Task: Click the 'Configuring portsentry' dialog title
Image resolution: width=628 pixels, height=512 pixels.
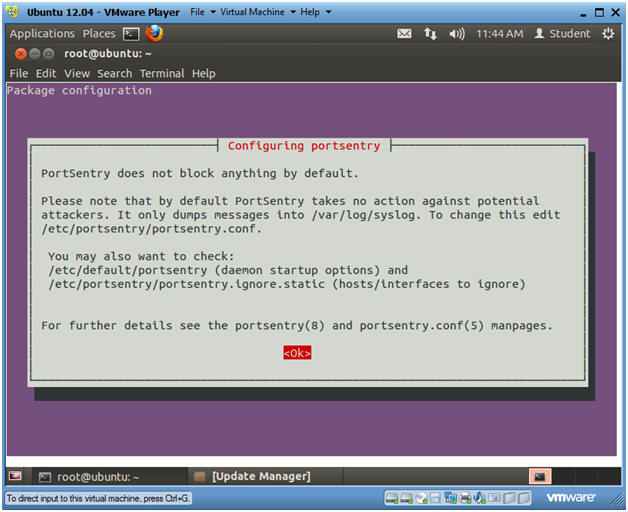Action: point(304,146)
